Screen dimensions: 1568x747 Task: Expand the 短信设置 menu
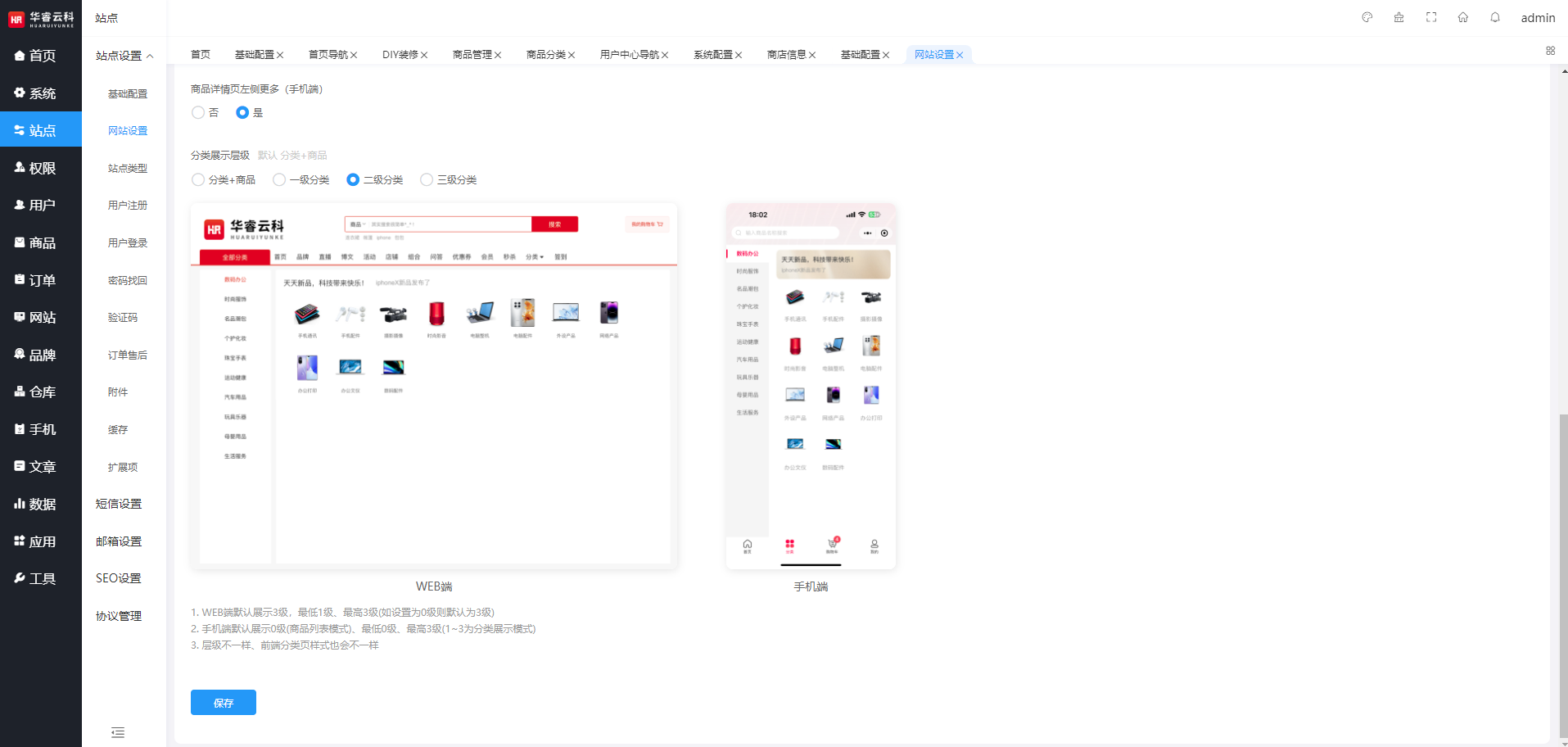(x=119, y=504)
